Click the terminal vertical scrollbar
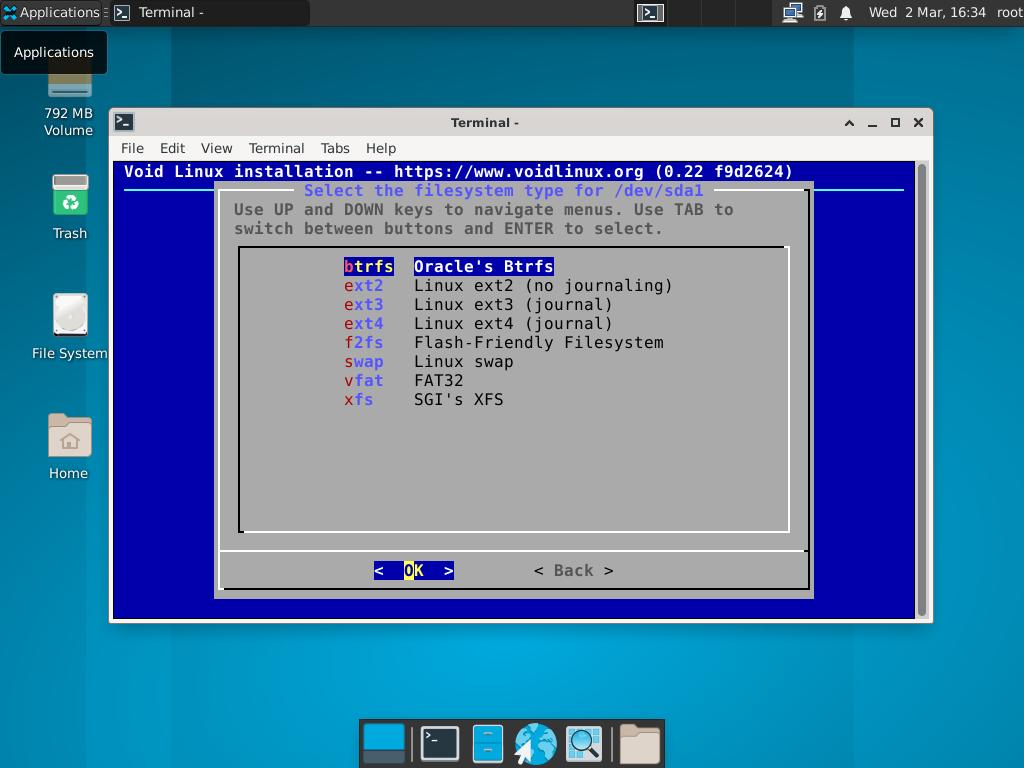1024x768 pixels. click(x=922, y=390)
